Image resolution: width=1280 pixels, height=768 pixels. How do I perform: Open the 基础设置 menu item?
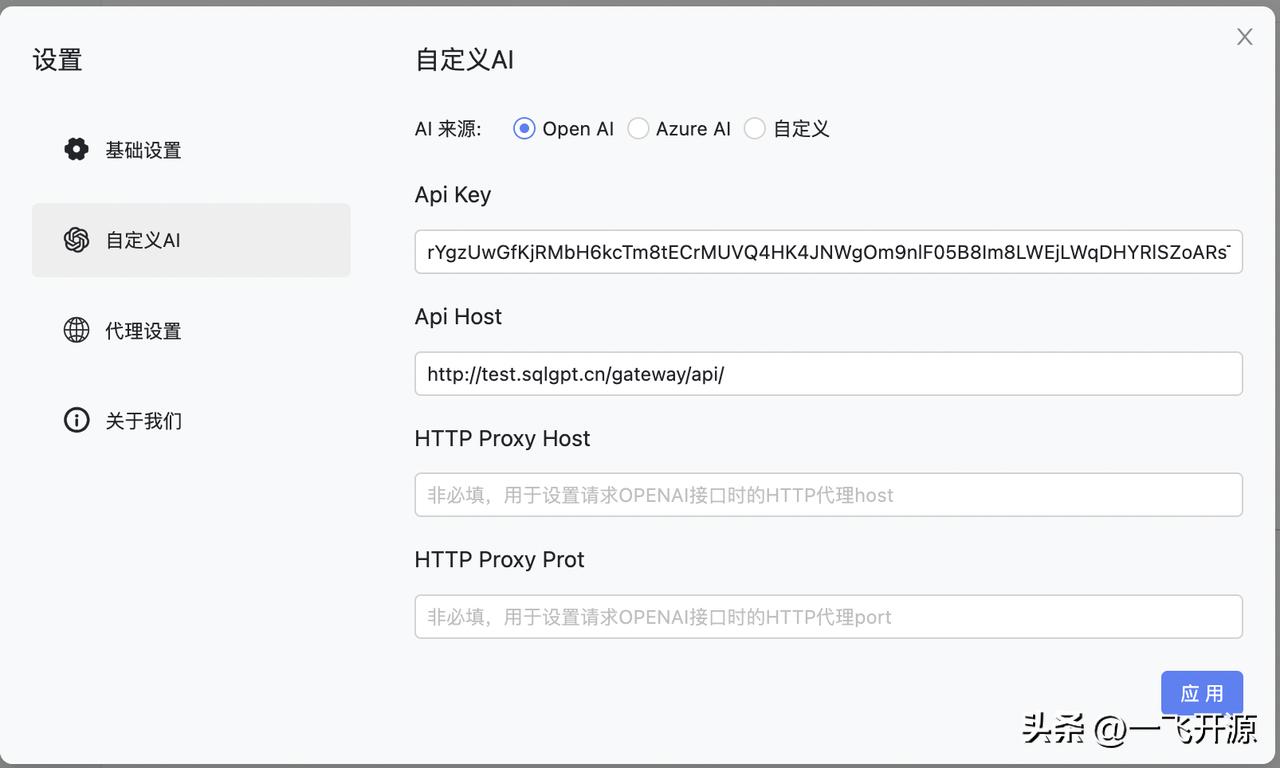143,150
